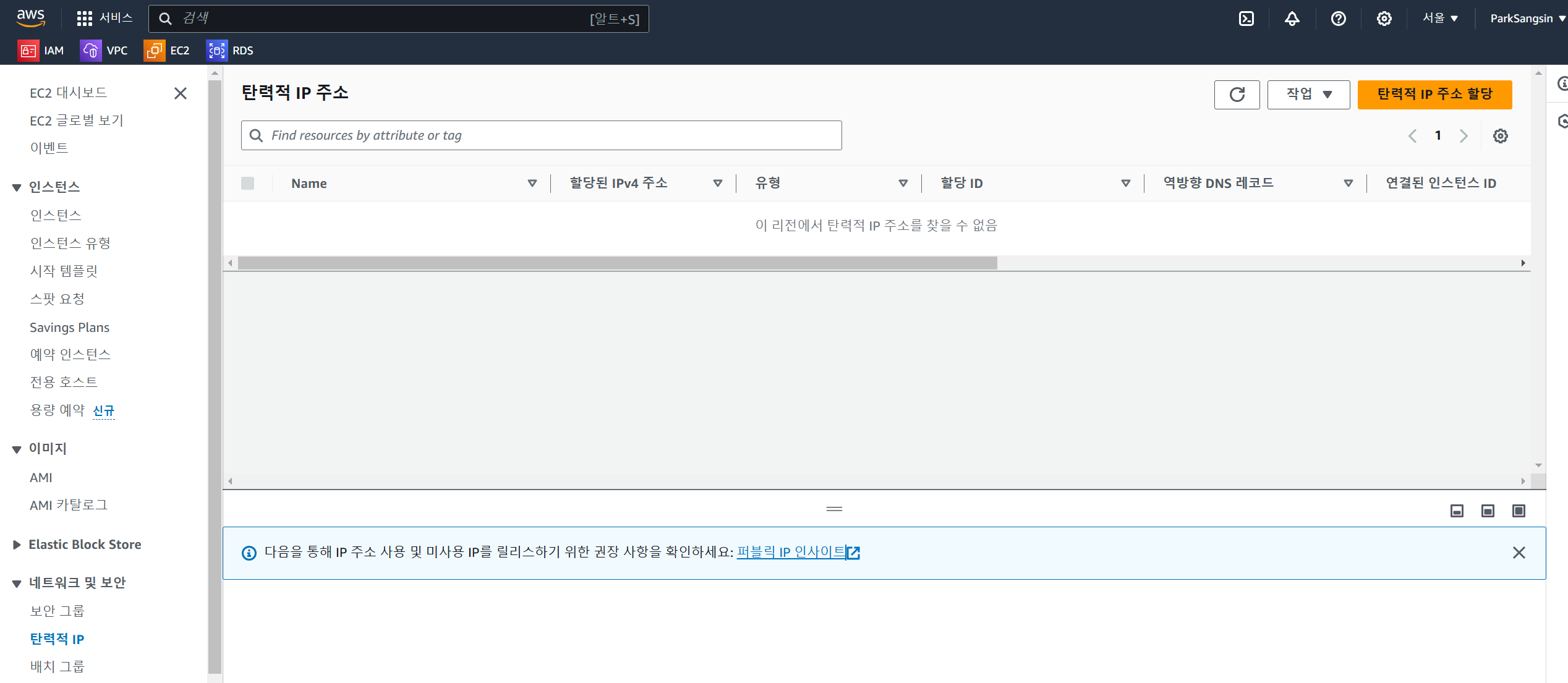
Task: Toggle the select-all table checkbox
Action: point(248,183)
